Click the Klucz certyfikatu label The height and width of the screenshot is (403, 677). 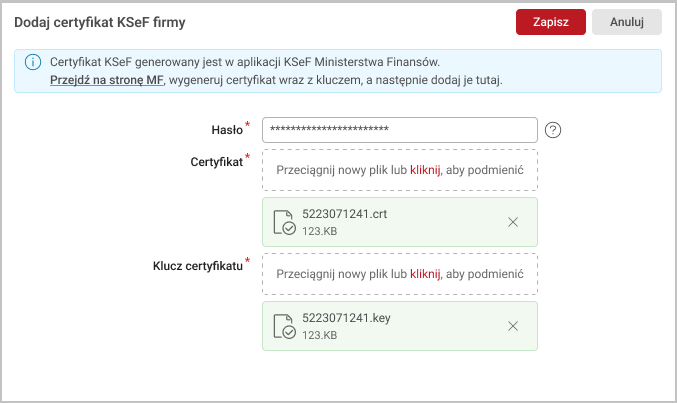click(197, 266)
